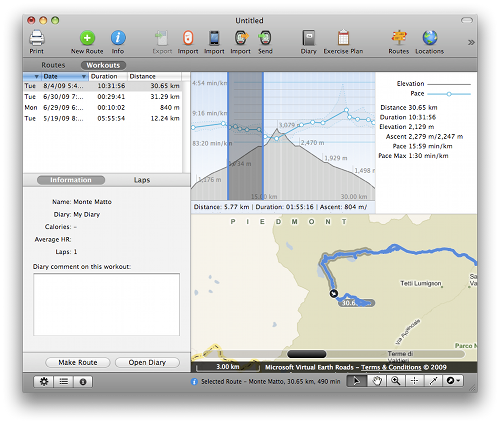Sort by Duration column header
Viewport: 500px width, 424px height.
coord(108,76)
